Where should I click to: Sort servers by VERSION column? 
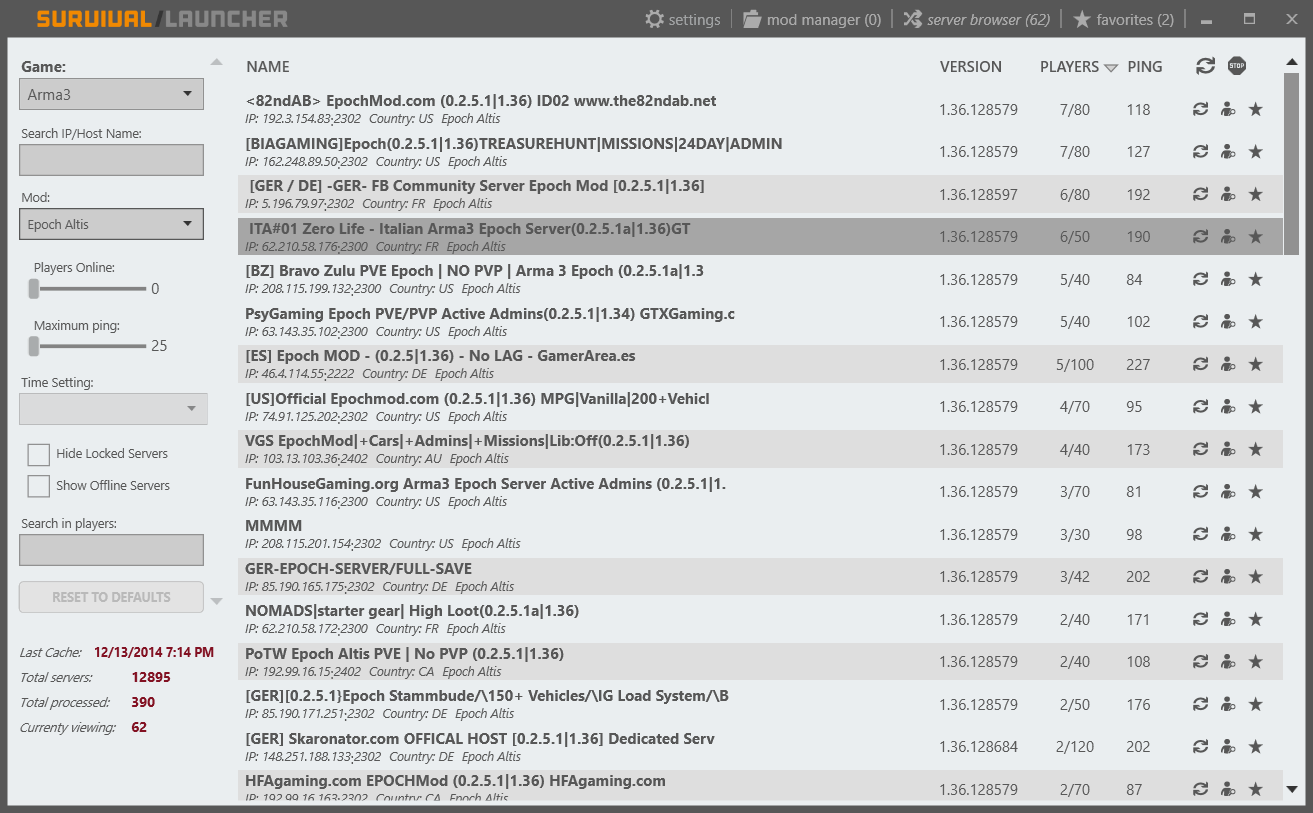click(x=970, y=67)
